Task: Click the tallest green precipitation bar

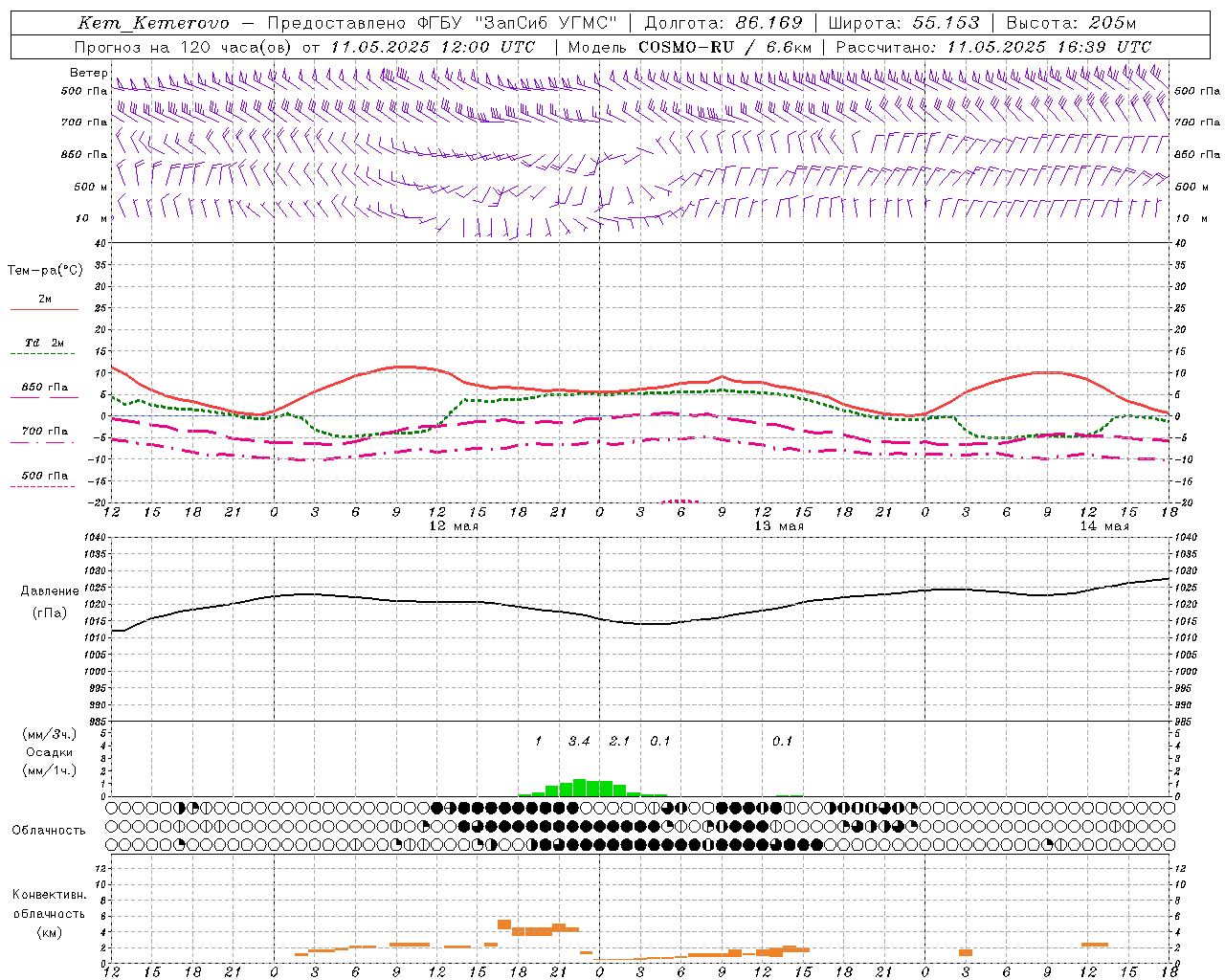Action: tap(579, 788)
